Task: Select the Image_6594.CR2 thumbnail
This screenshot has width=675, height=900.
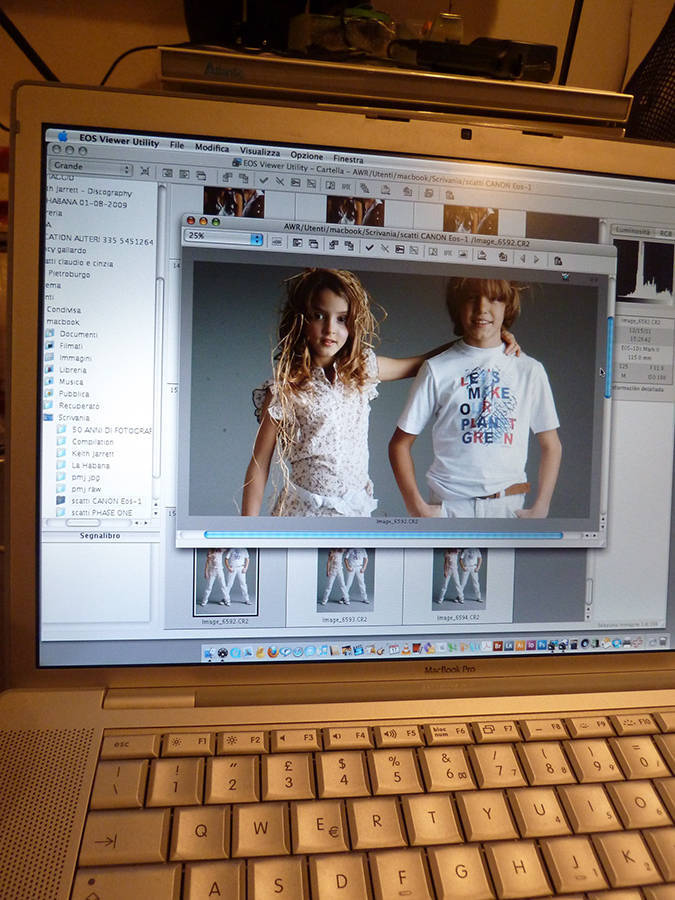Action: [x=459, y=580]
